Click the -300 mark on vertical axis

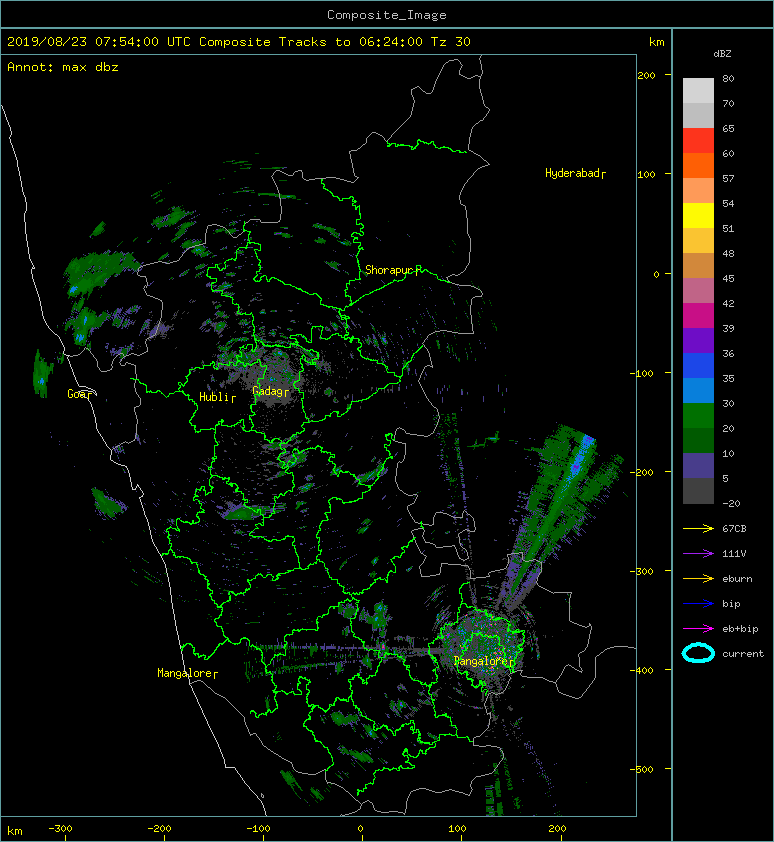pos(642,571)
